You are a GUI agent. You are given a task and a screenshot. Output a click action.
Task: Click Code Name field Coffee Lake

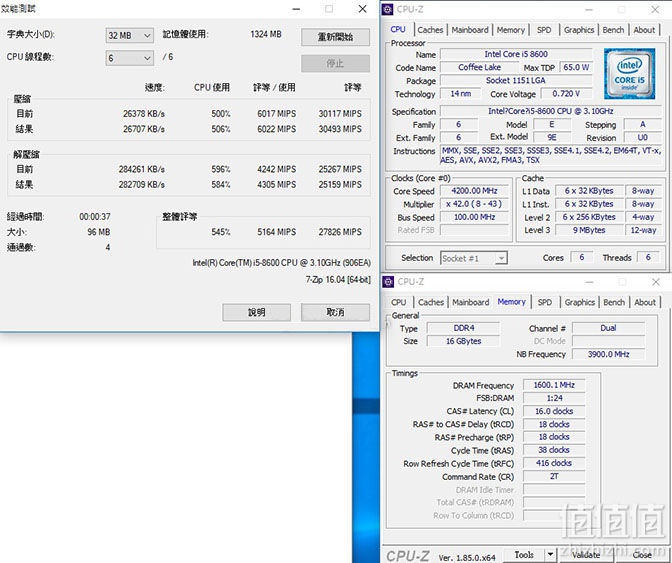479,67
